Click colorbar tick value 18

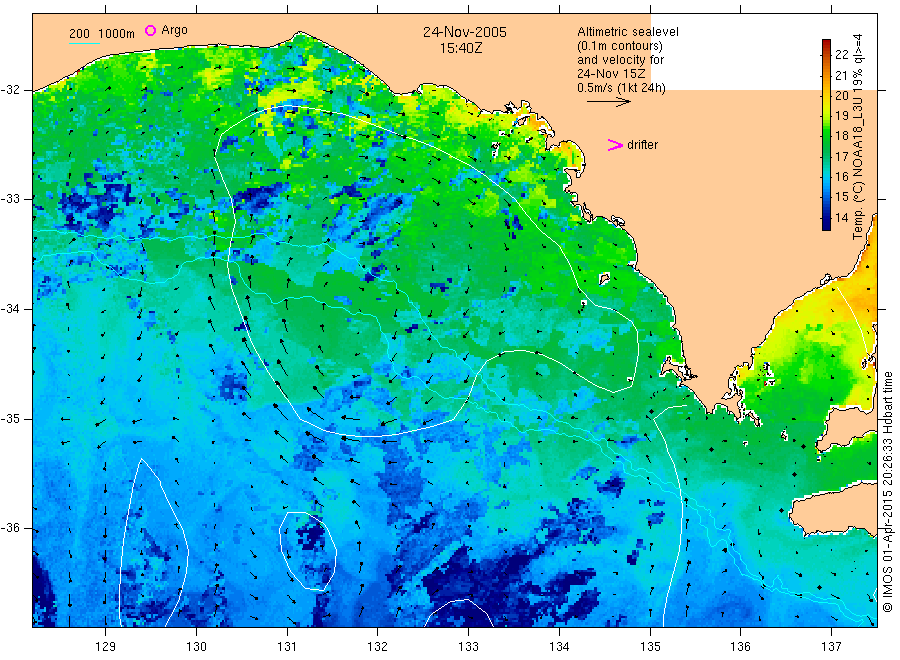pos(841,136)
